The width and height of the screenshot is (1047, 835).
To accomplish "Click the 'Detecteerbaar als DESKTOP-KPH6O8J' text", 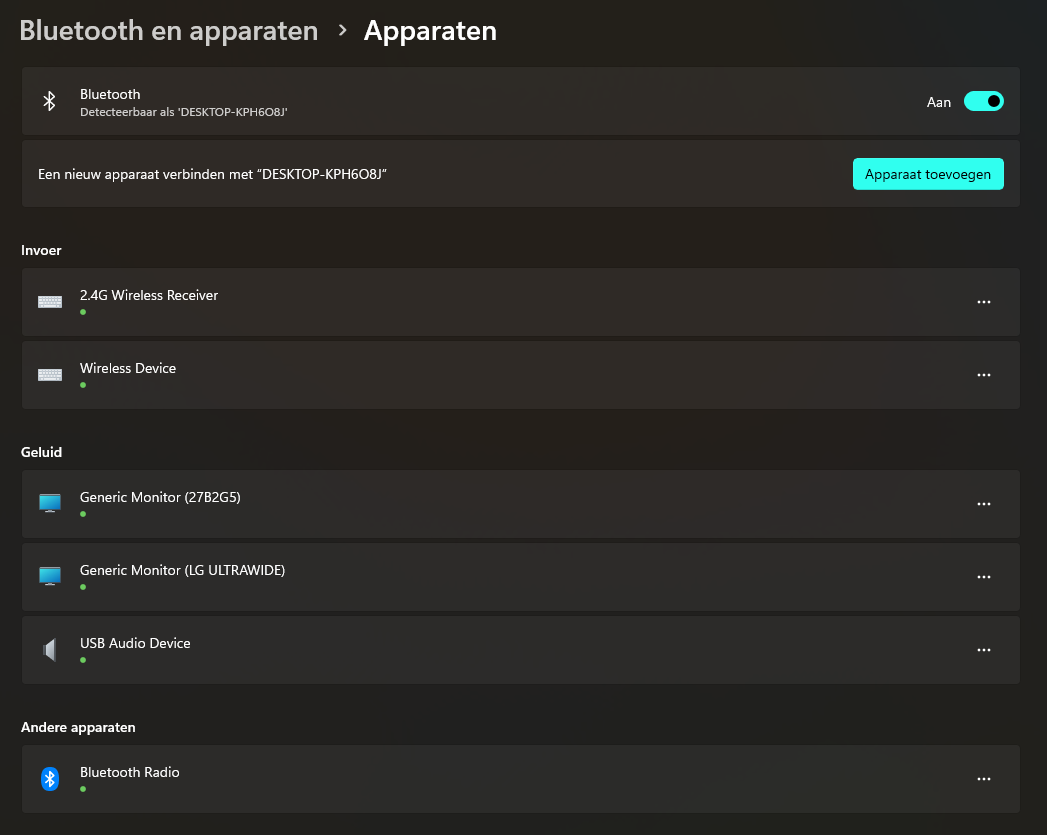I will coord(184,112).
